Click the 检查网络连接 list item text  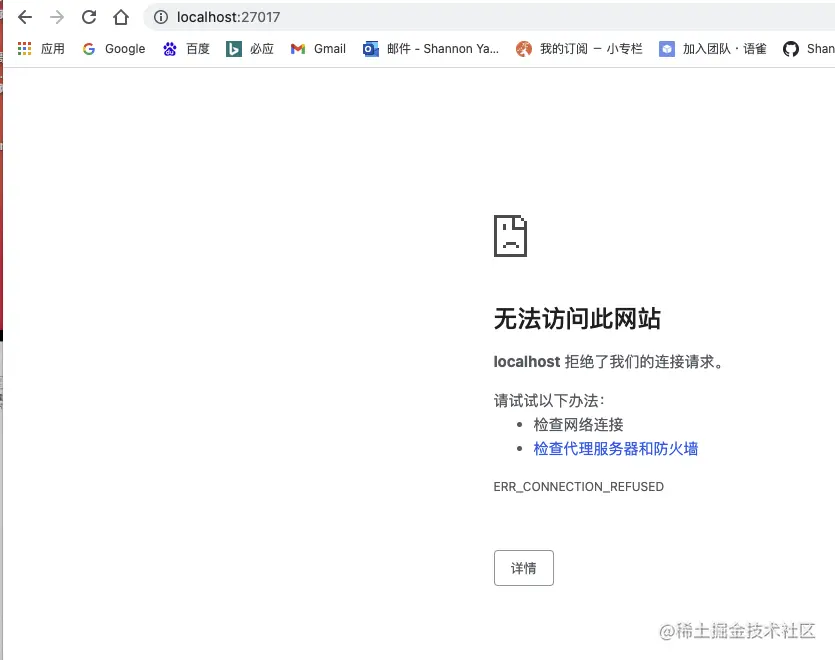[578, 424]
